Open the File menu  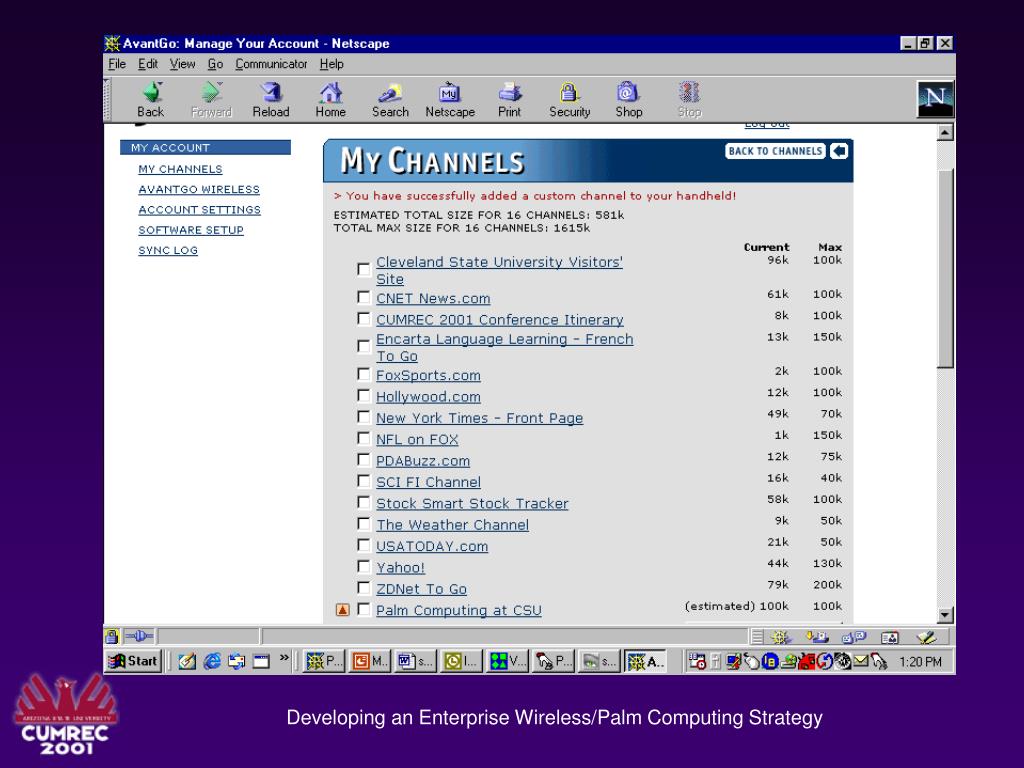(117, 64)
